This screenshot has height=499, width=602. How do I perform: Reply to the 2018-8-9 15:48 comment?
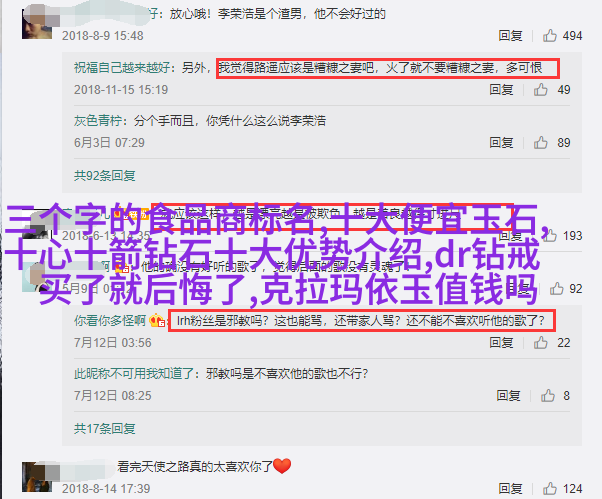click(x=510, y=36)
